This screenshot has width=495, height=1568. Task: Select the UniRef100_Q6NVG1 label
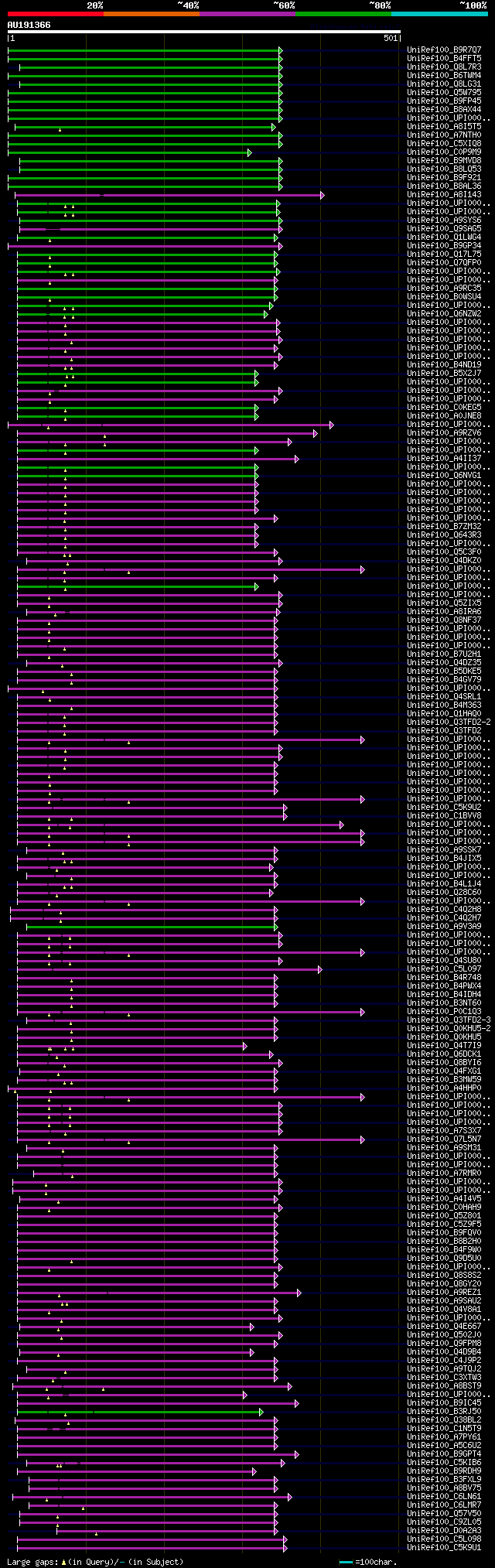point(444,476)
